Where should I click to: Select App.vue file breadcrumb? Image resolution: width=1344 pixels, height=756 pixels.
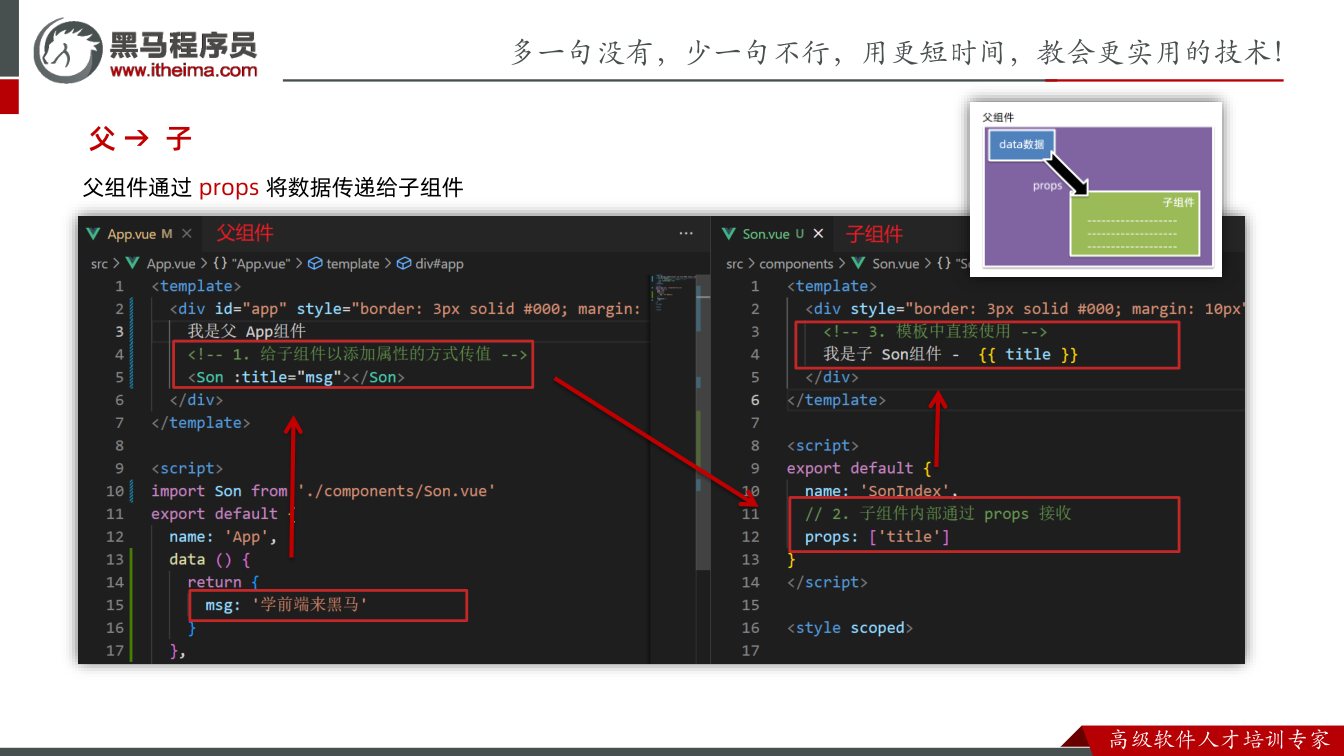pos(171,264)
